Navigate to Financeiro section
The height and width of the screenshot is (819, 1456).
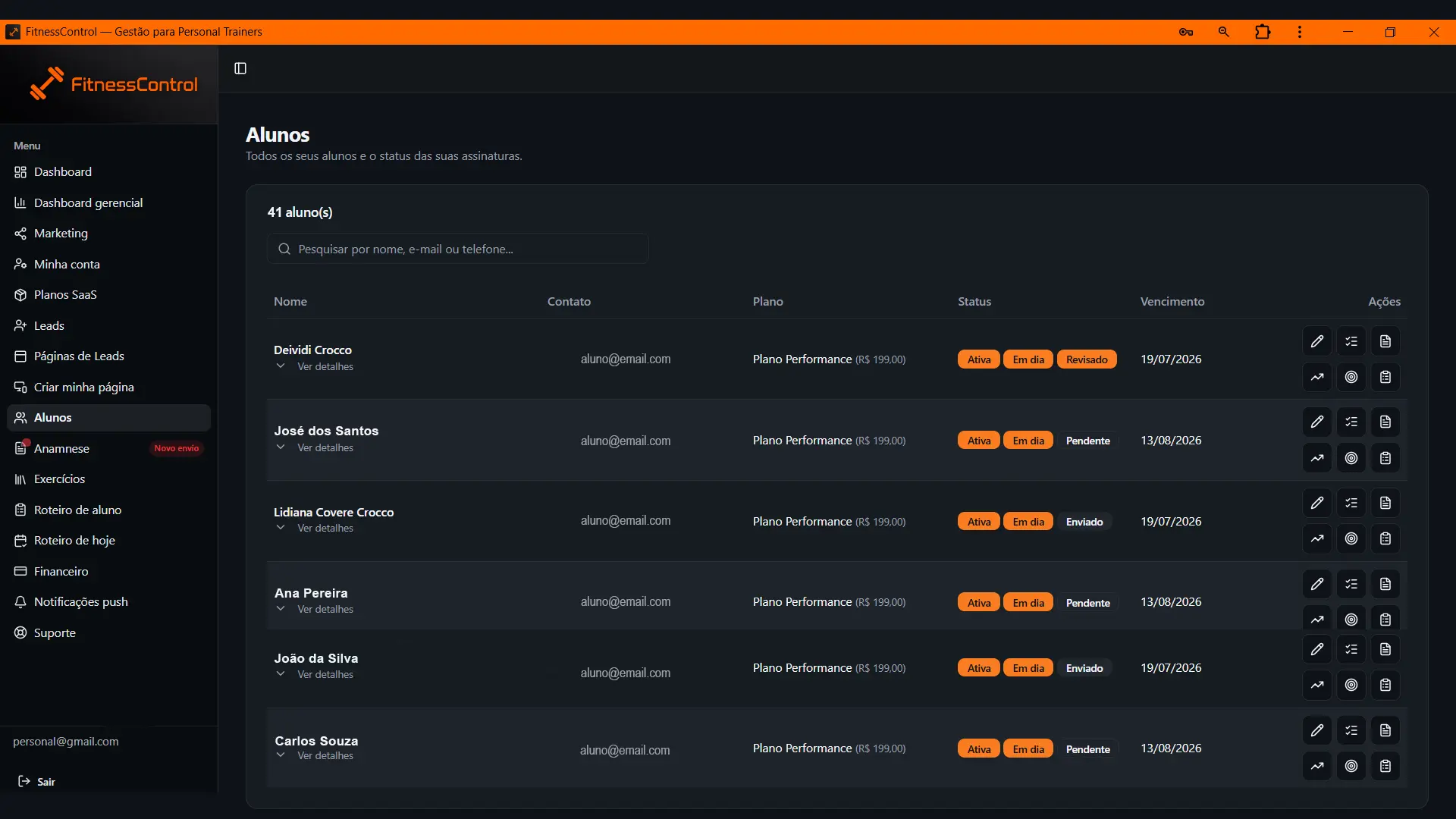tap(108, 572)
